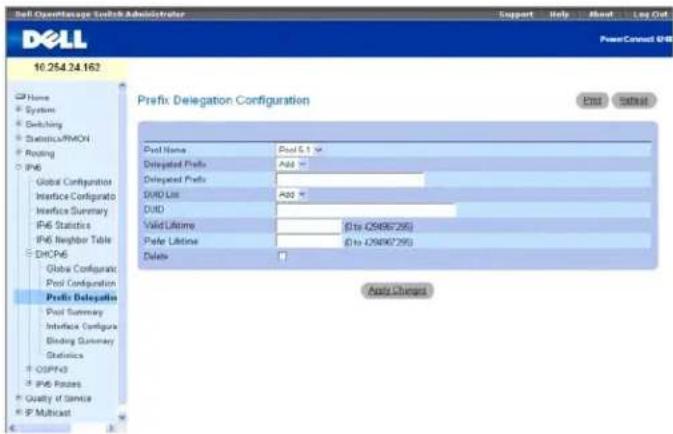673x434 pixels.
Task: Open DHCPv6 Statistics page
Action: pos(65,355)
